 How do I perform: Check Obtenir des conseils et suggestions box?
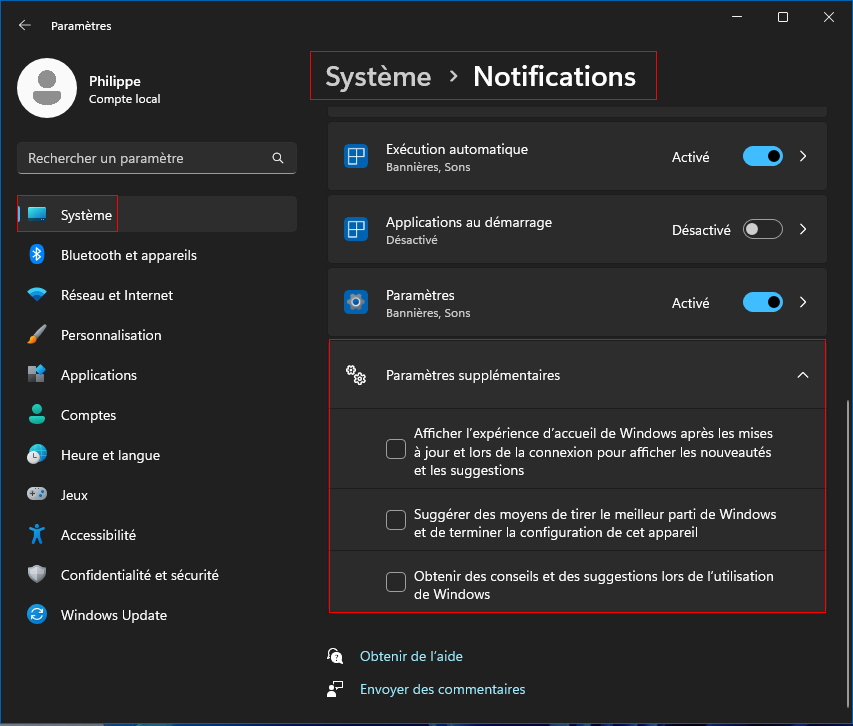coord(395,582)
